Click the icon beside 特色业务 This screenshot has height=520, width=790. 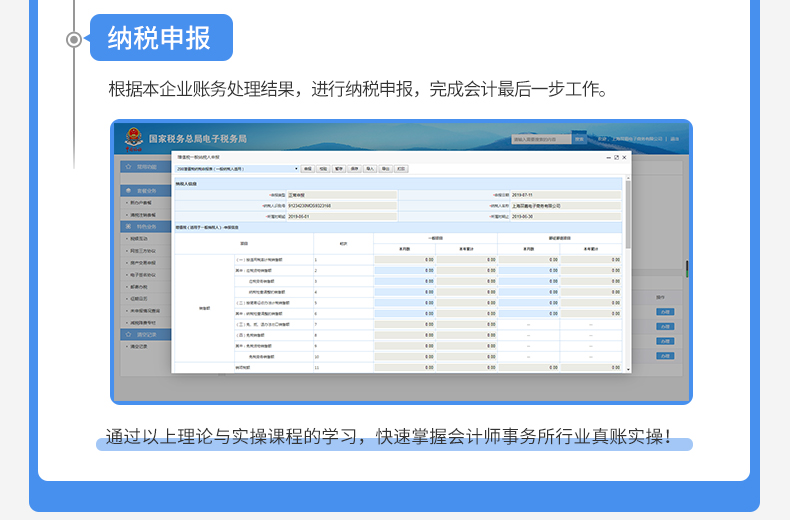click(x=128, y=227)
